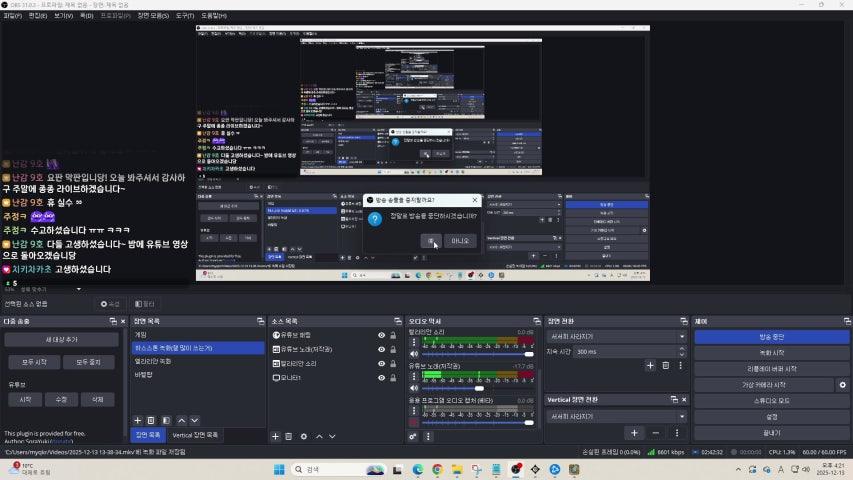
Task: Toggle visibility of the 모니터1 source
Action: (x=381, y=378)
